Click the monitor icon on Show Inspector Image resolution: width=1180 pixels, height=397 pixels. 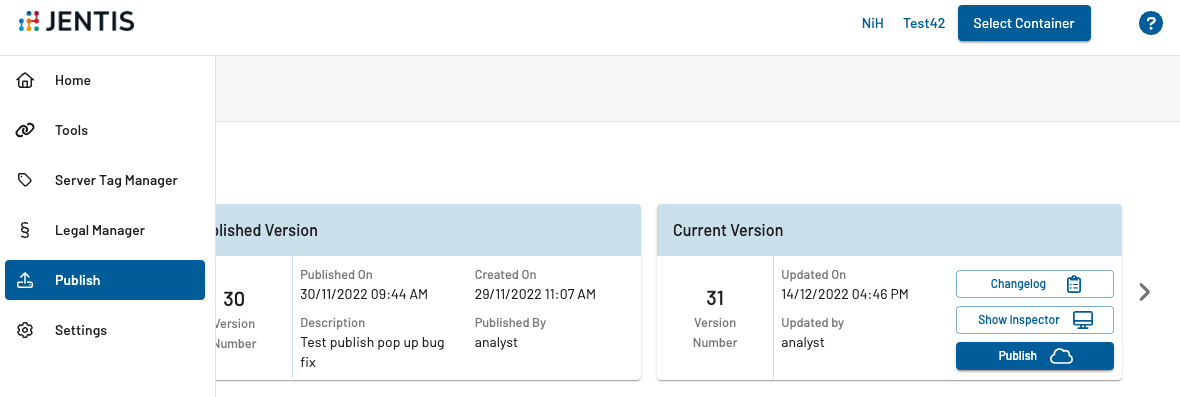tap(1082, 320)
